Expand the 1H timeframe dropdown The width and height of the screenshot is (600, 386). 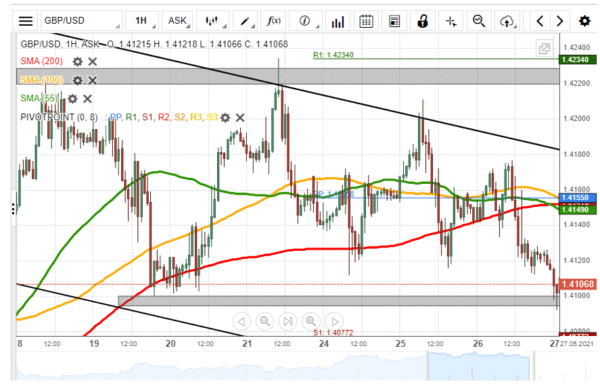pyautogui.click(x=141, y=21)
